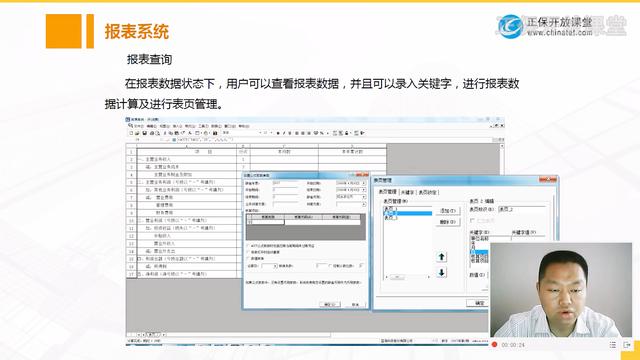Click the spreadsheet vertical scrollbar up arrow
640x360 pixels.
pyautogui.click(x=502, y=146)
